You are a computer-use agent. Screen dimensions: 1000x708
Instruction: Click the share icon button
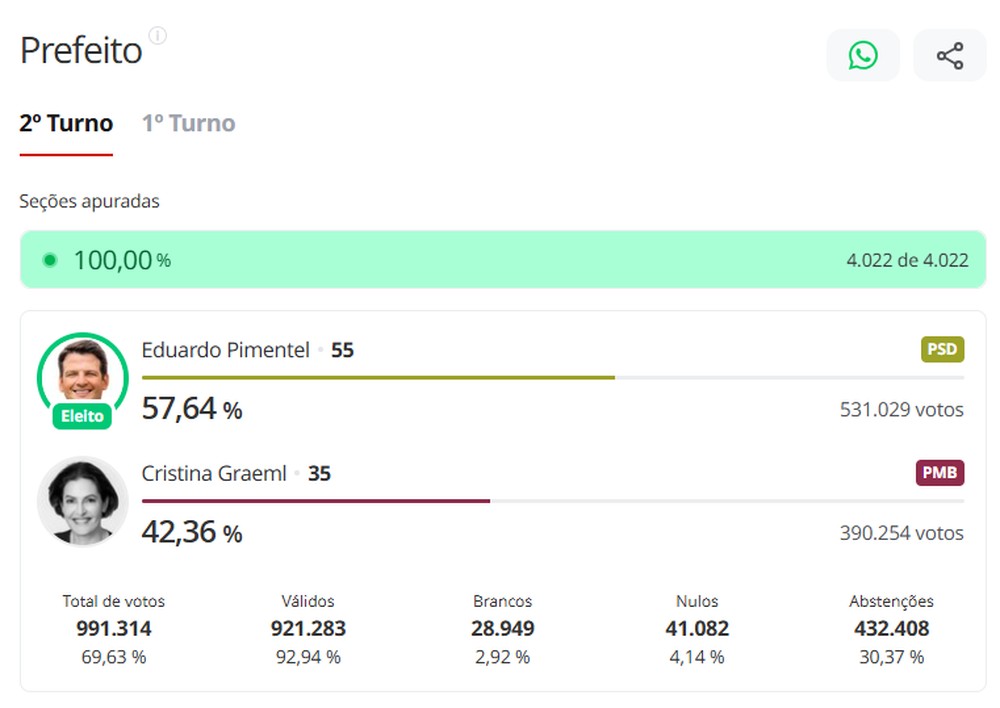tap(949, 55)
